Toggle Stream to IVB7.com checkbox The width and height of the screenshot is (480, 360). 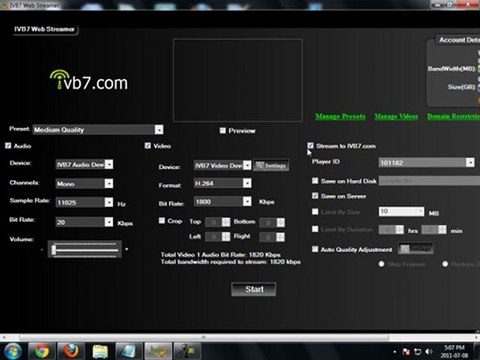[x=310, y=146]
